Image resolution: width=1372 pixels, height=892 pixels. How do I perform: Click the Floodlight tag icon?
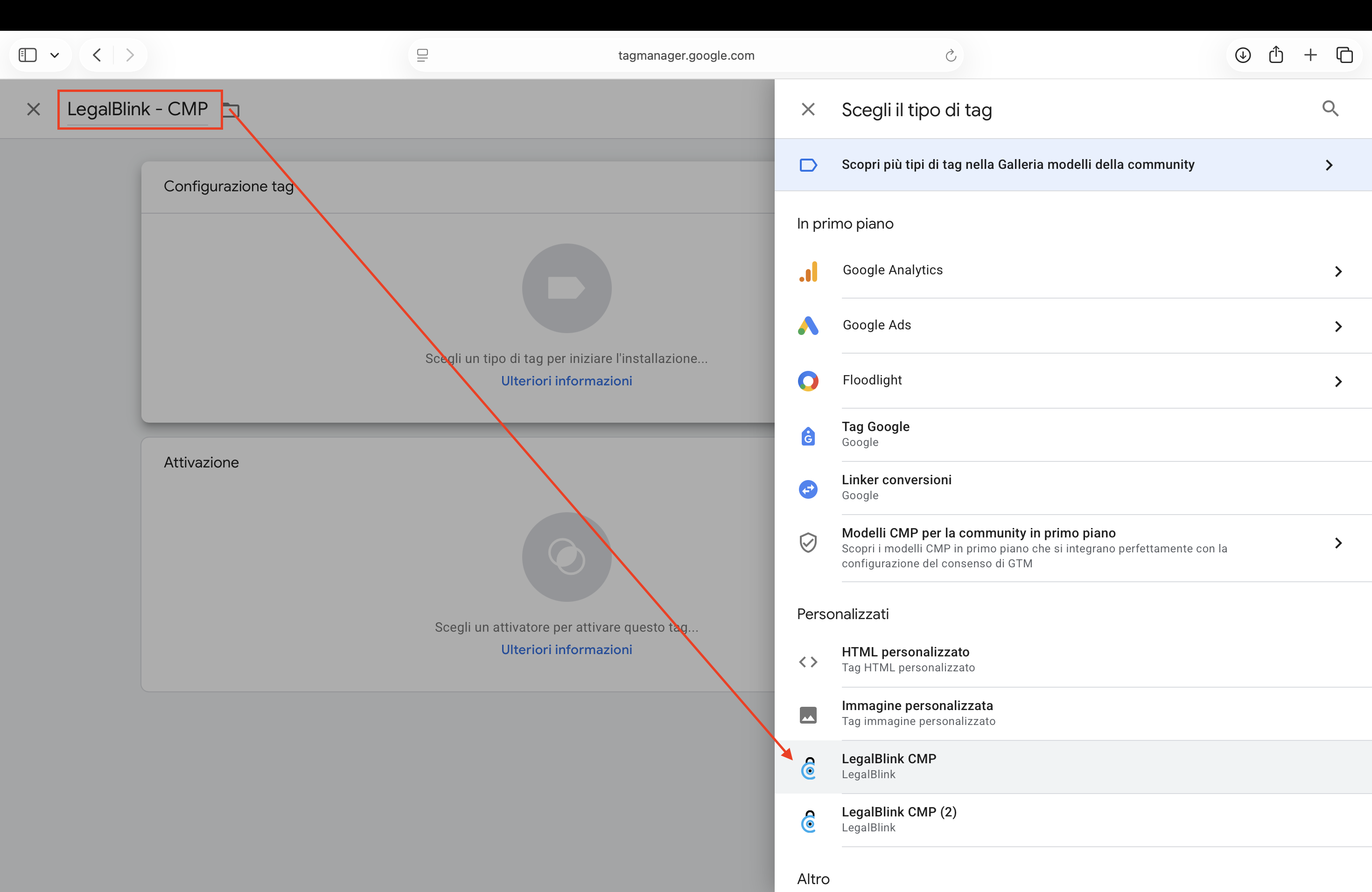coord(808,381)
